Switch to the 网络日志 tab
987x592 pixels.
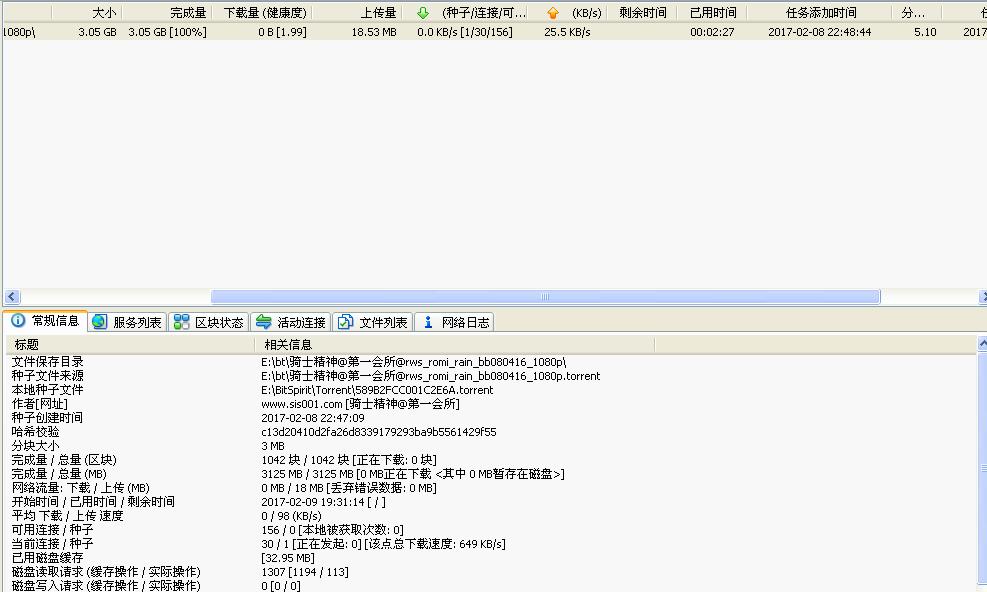coord(454,322)
